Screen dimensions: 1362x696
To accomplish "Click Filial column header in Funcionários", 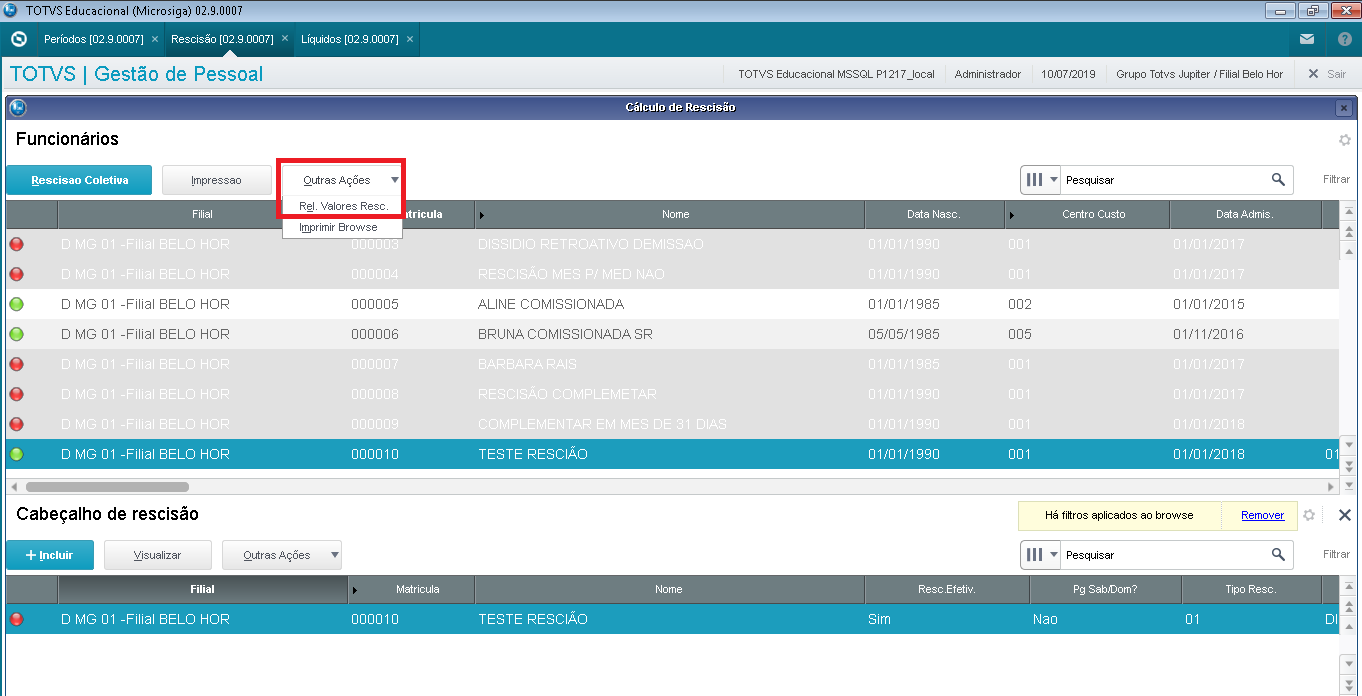I will click(202, 215).
